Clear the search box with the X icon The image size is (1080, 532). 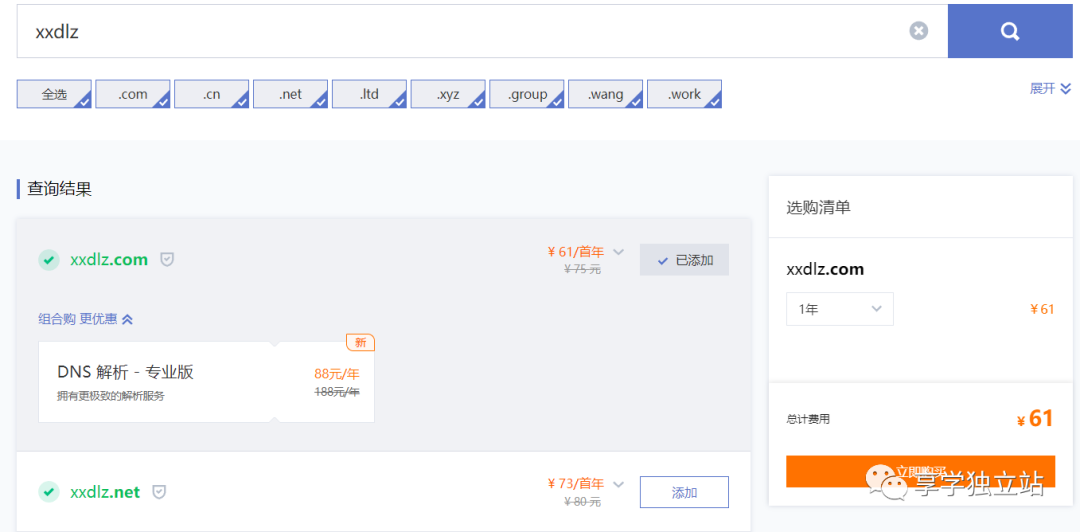[918, 31]
